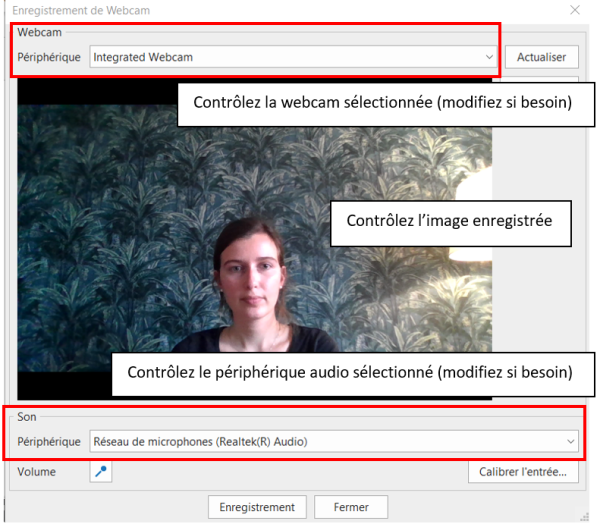
Task: Start recording with the Enregistrement button
Action: (257, 507)
